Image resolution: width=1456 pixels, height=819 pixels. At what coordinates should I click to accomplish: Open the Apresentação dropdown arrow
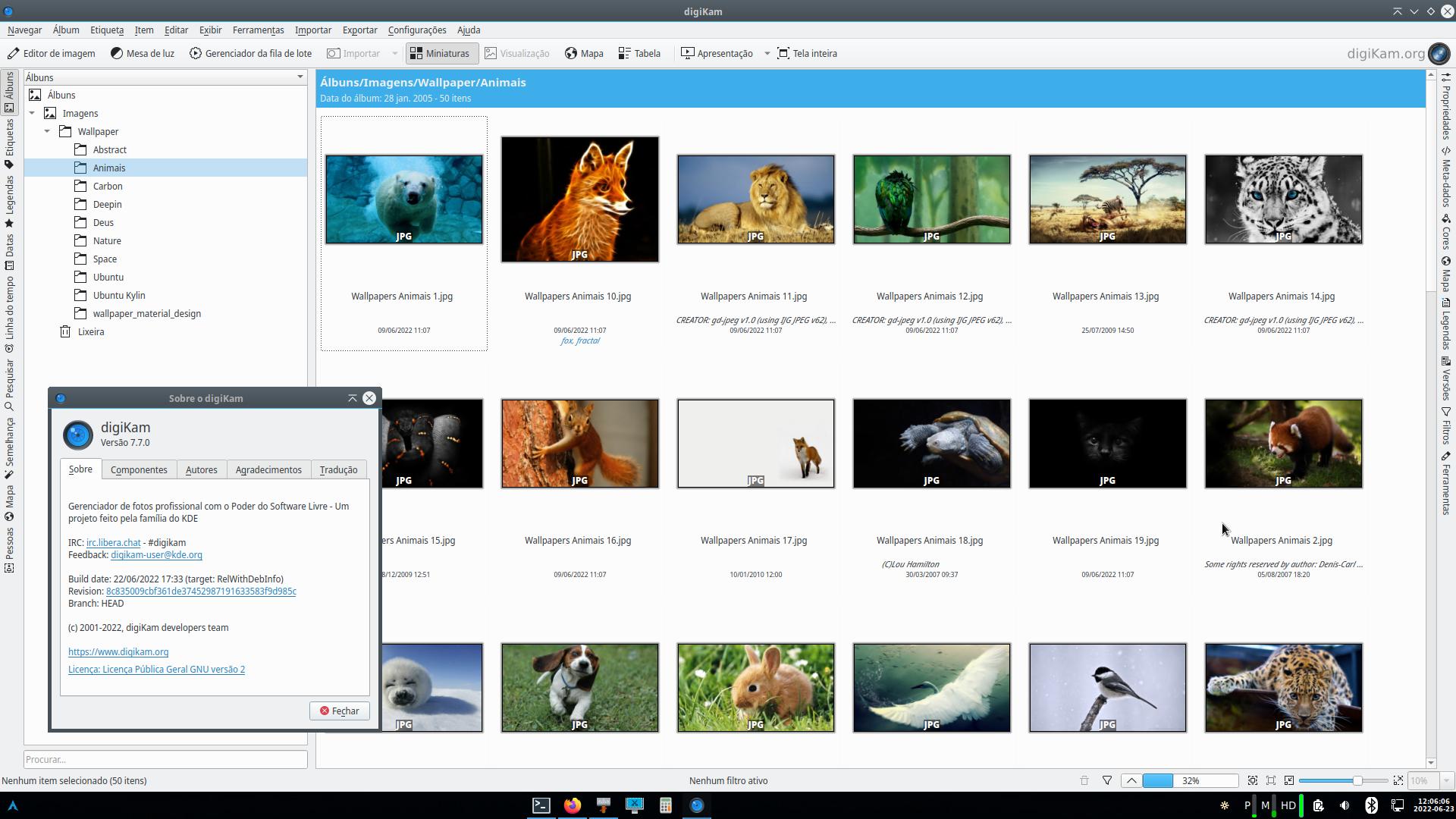(x=767, y=53)
